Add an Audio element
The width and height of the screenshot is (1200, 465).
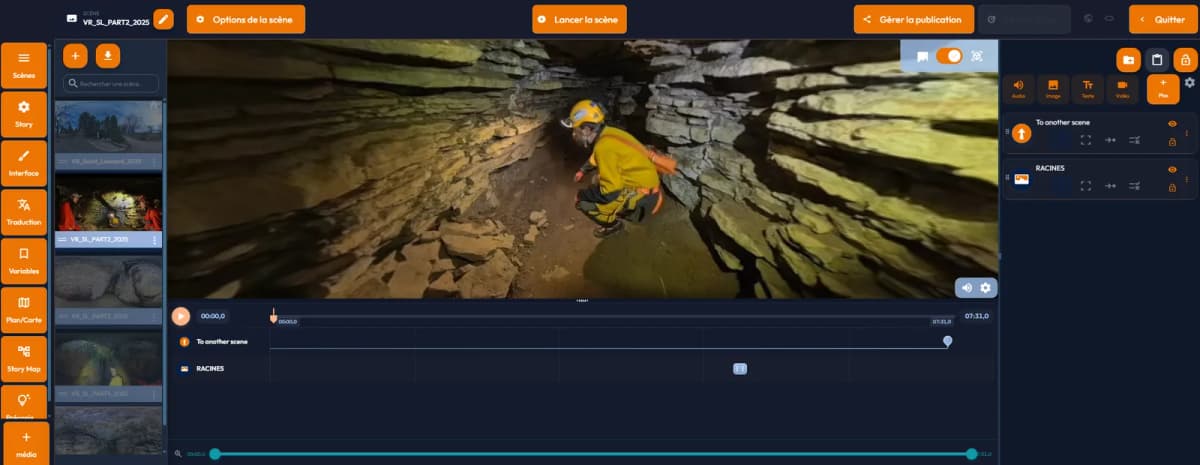click(1019, 89)
